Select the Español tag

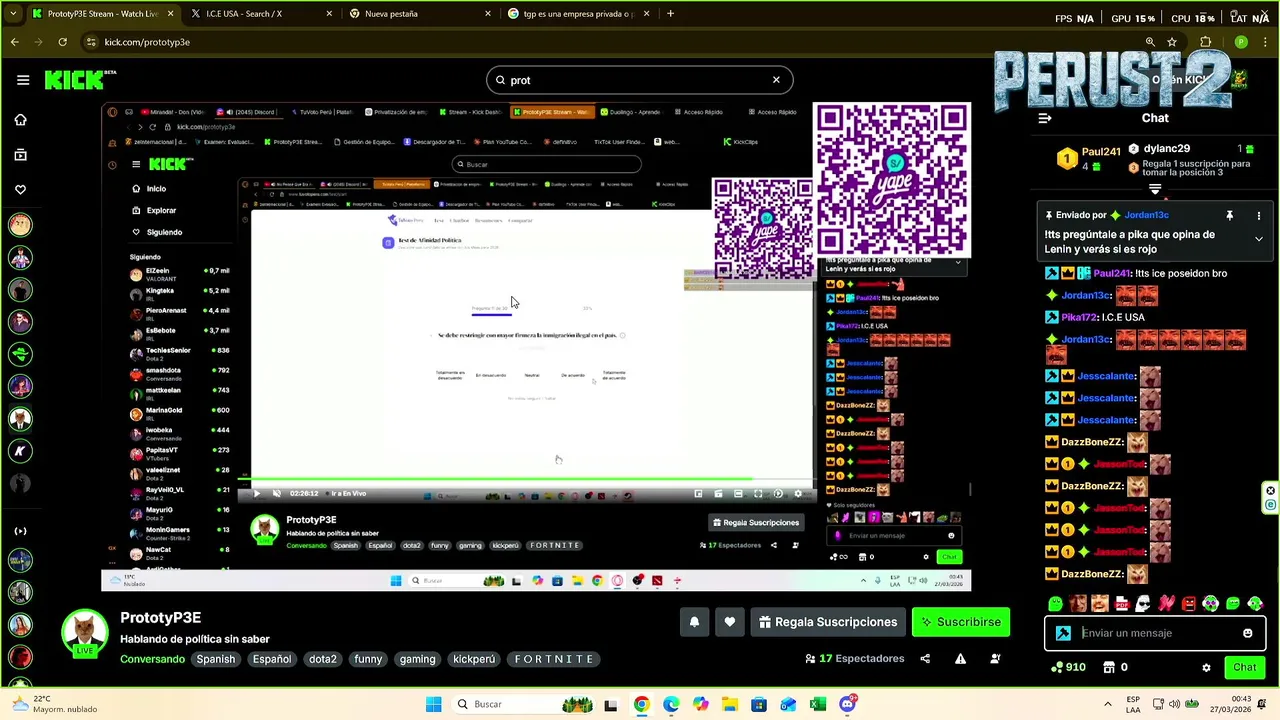point(272,659)
